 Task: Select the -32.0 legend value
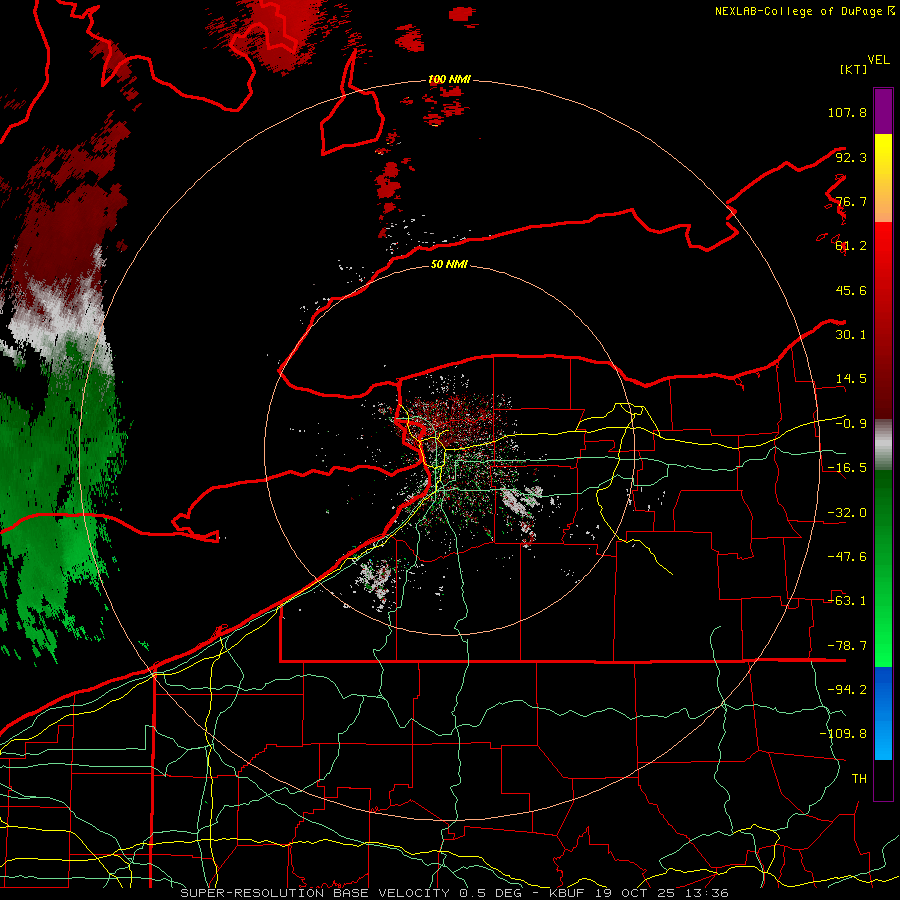click(x=847, y=512)
